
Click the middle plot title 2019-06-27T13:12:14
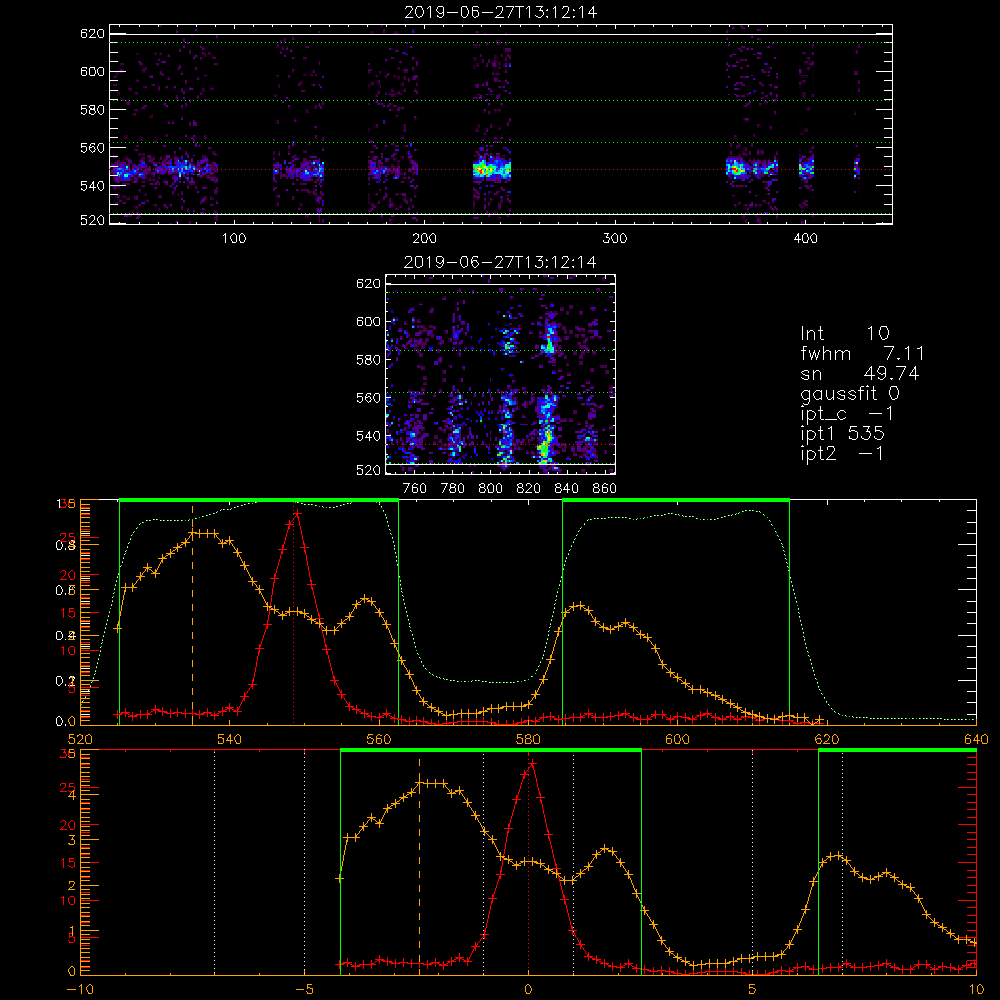[501, 262]
